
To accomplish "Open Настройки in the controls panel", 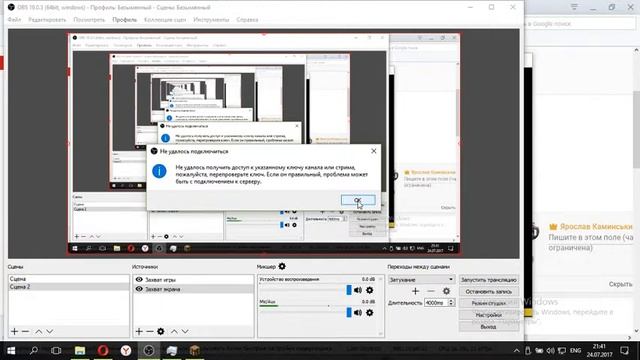I will coord(489,315).
